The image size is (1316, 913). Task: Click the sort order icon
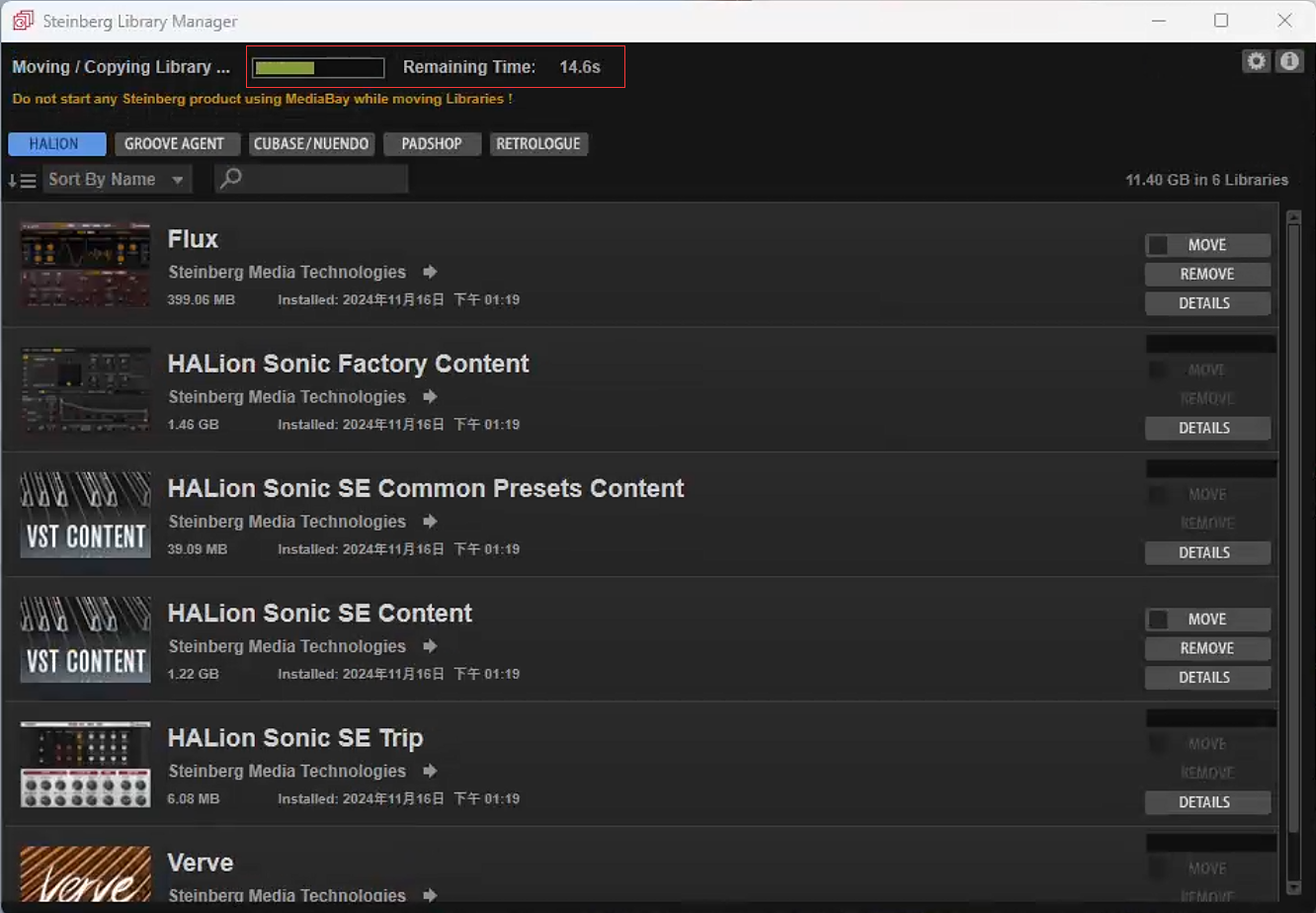coord(22,180)
